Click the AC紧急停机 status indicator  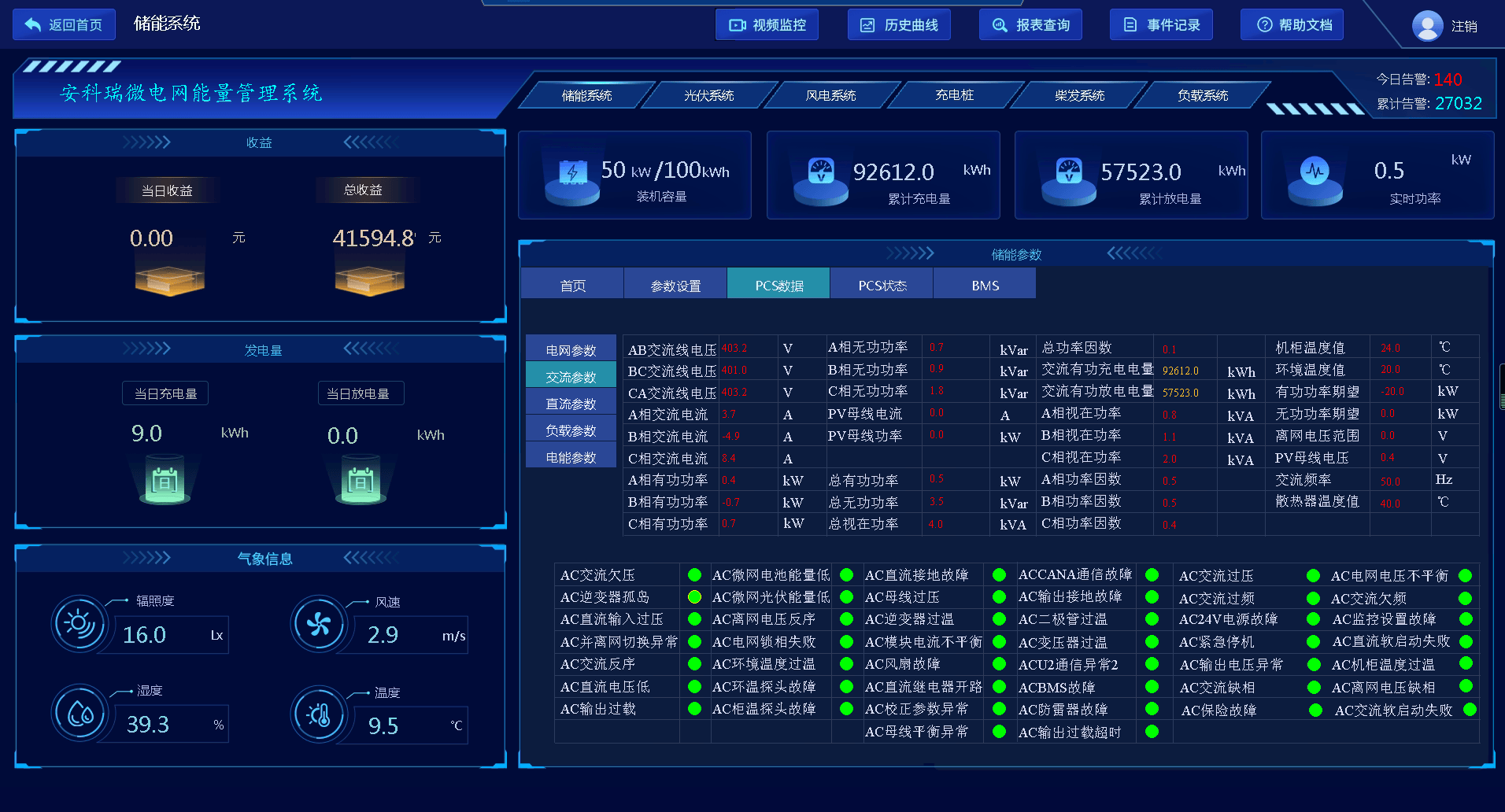[1313, 642]
